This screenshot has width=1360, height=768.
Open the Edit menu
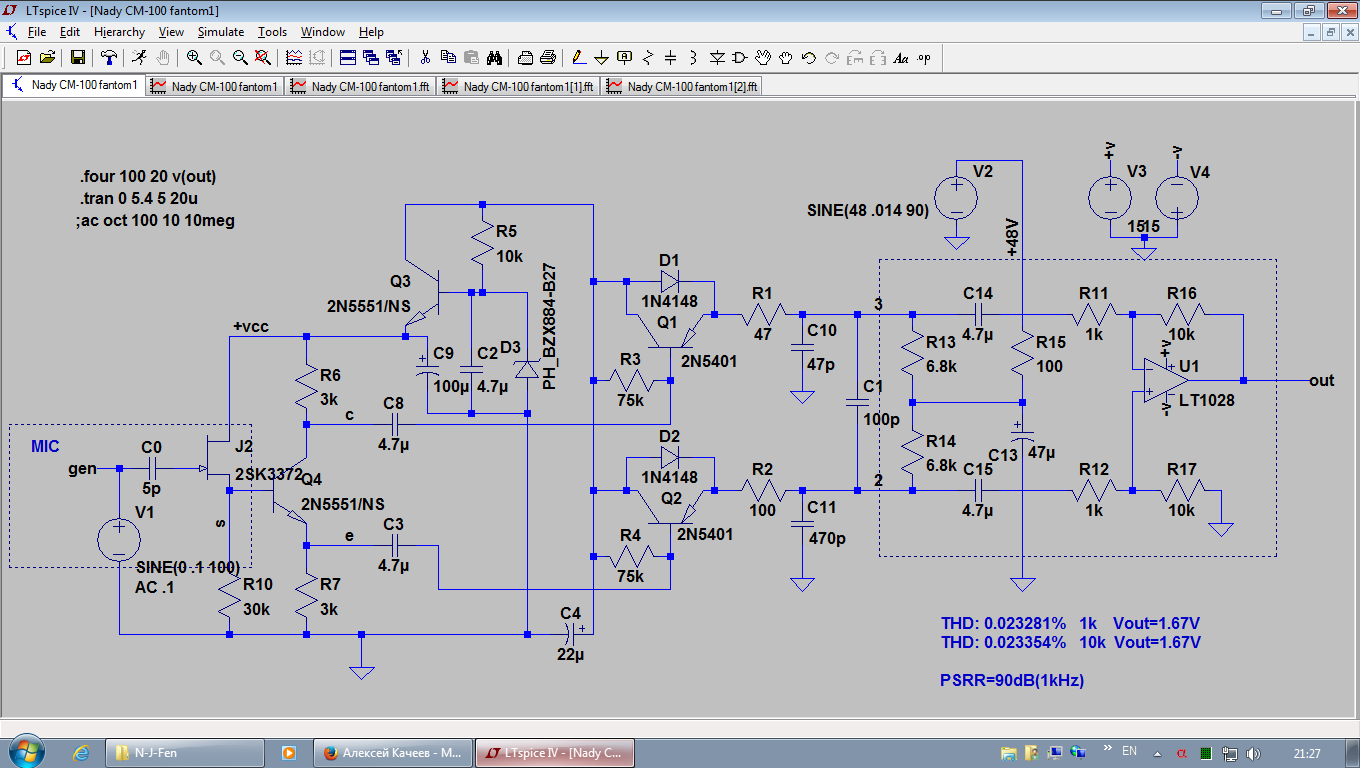pyautogui.click(x=70, y=32)
